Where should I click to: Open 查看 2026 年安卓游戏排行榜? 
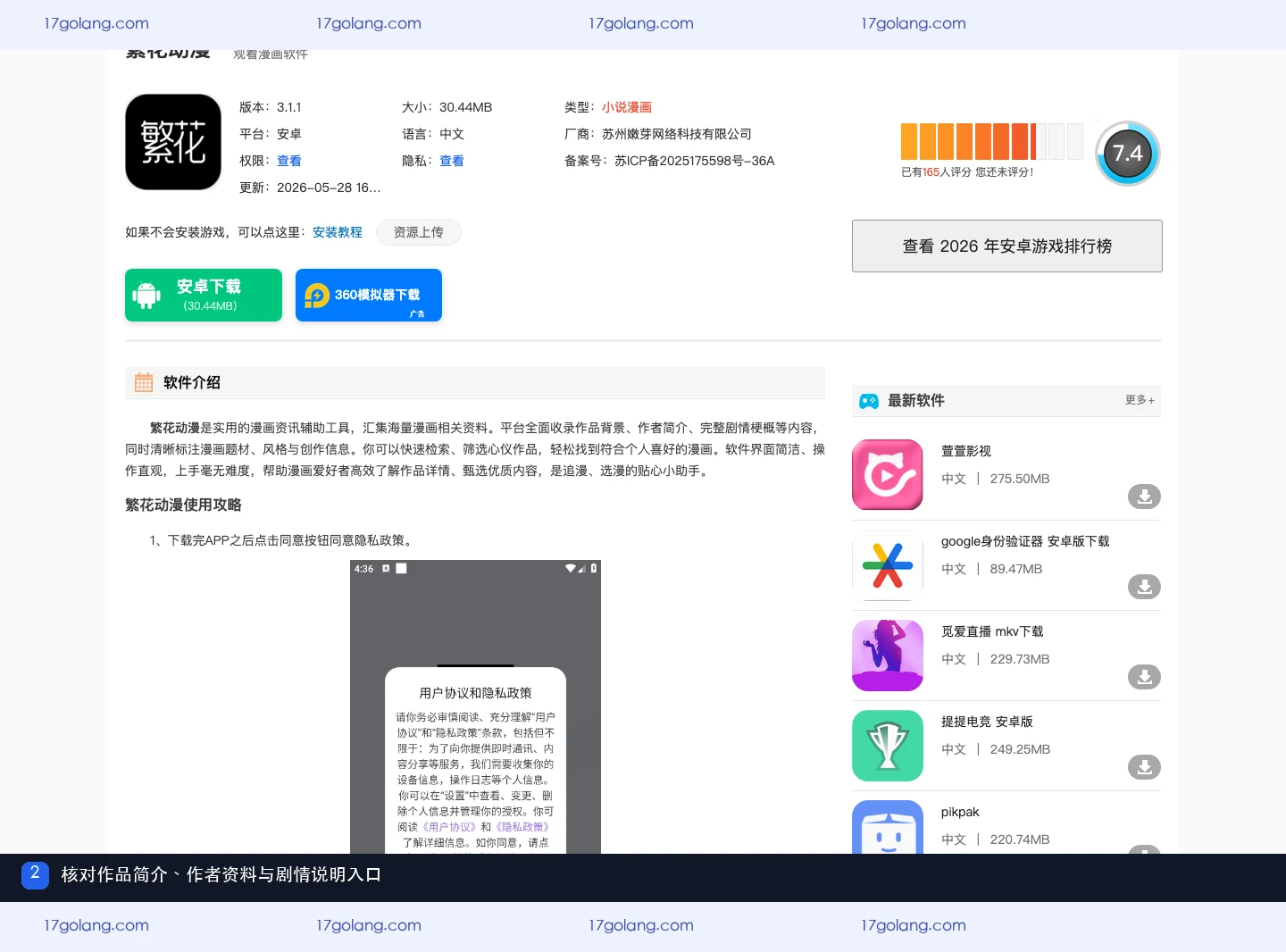[x=1007, y=246]
